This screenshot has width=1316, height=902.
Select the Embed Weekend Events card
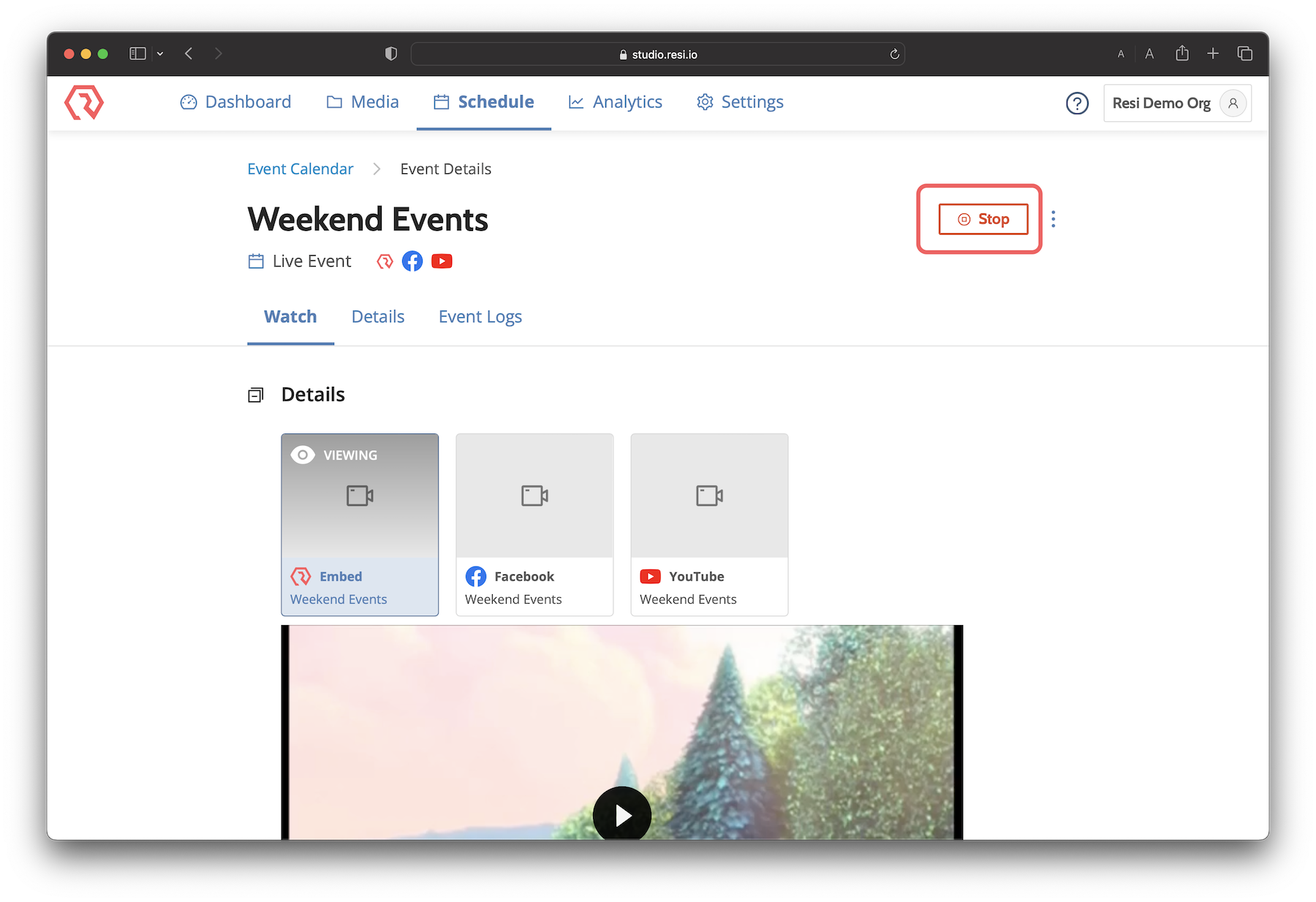pos(360,525)
